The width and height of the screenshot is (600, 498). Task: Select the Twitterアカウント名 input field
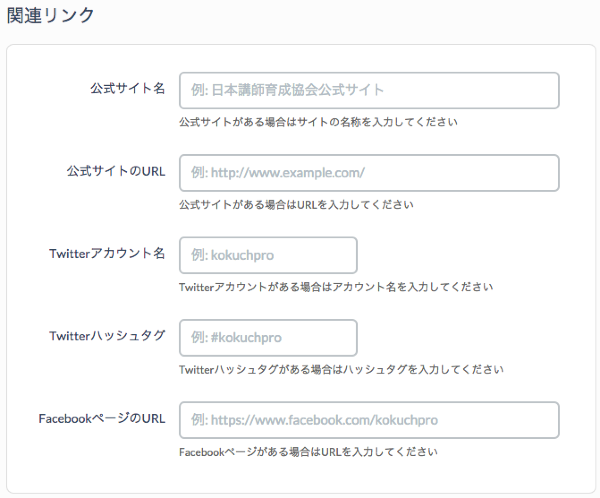pos(268,255)
